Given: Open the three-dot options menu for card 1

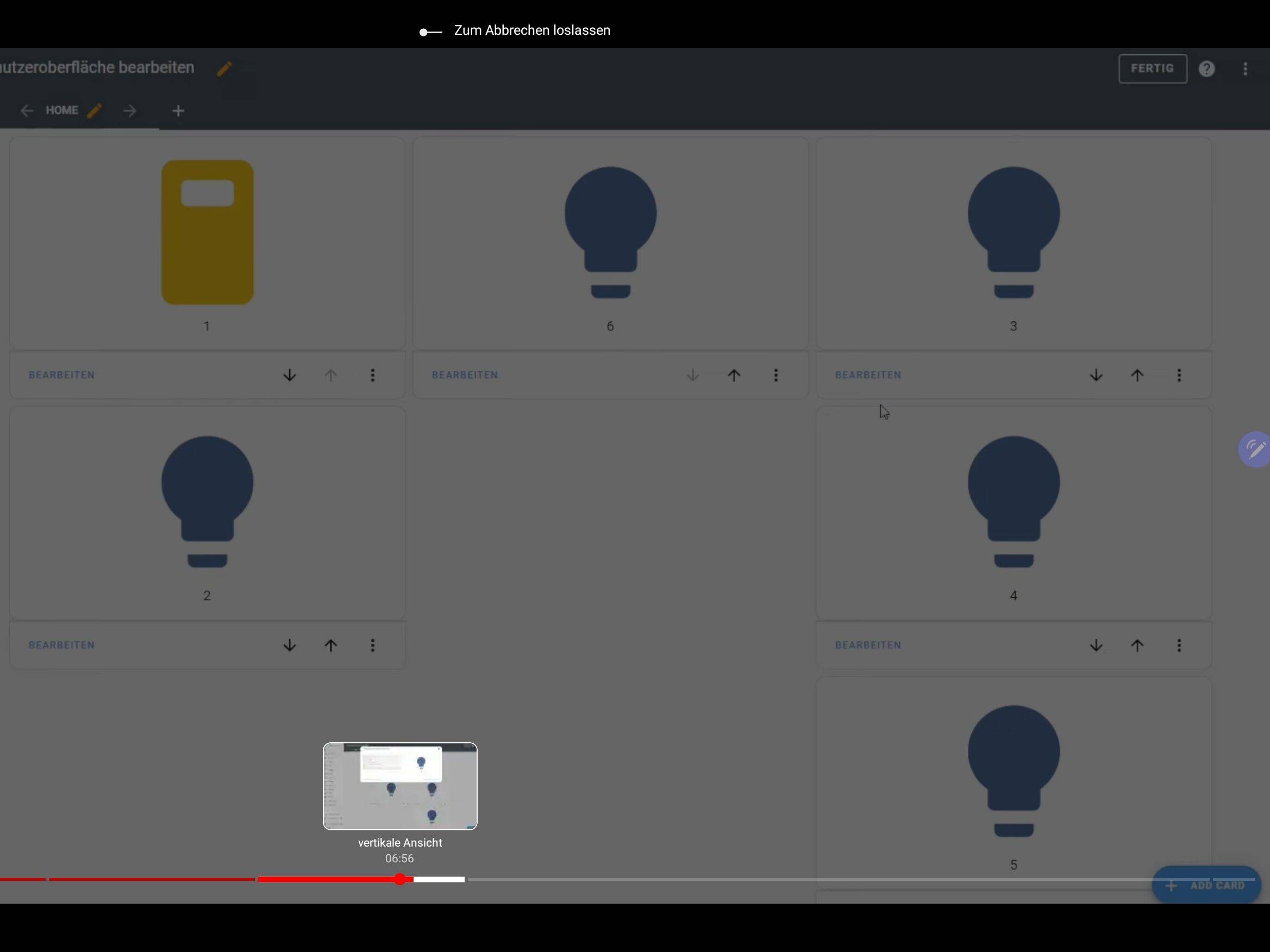Looking at the screenshot, I should pyautogui.click(x=373, y=375).
